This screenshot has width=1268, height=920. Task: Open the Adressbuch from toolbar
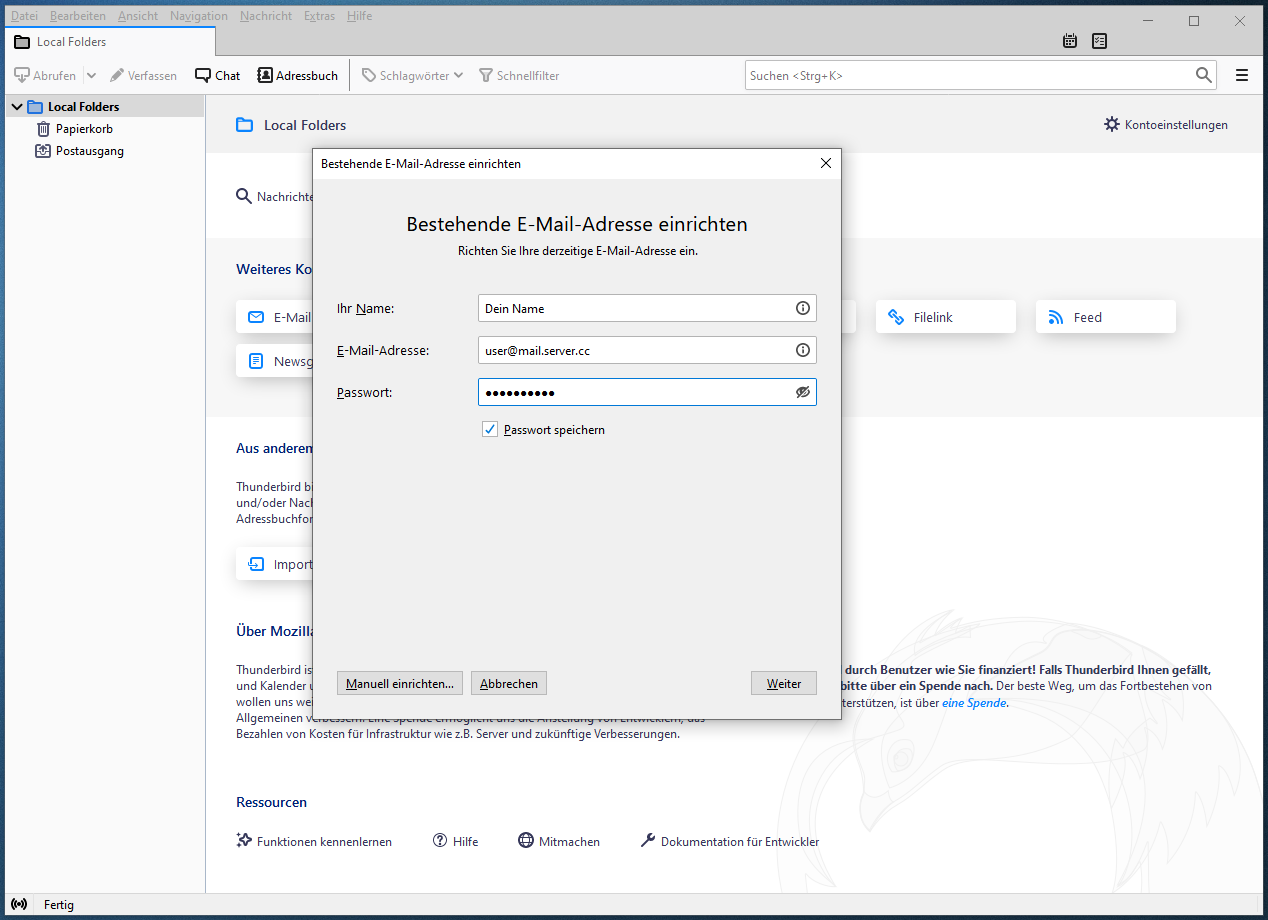tap(297, 75)
